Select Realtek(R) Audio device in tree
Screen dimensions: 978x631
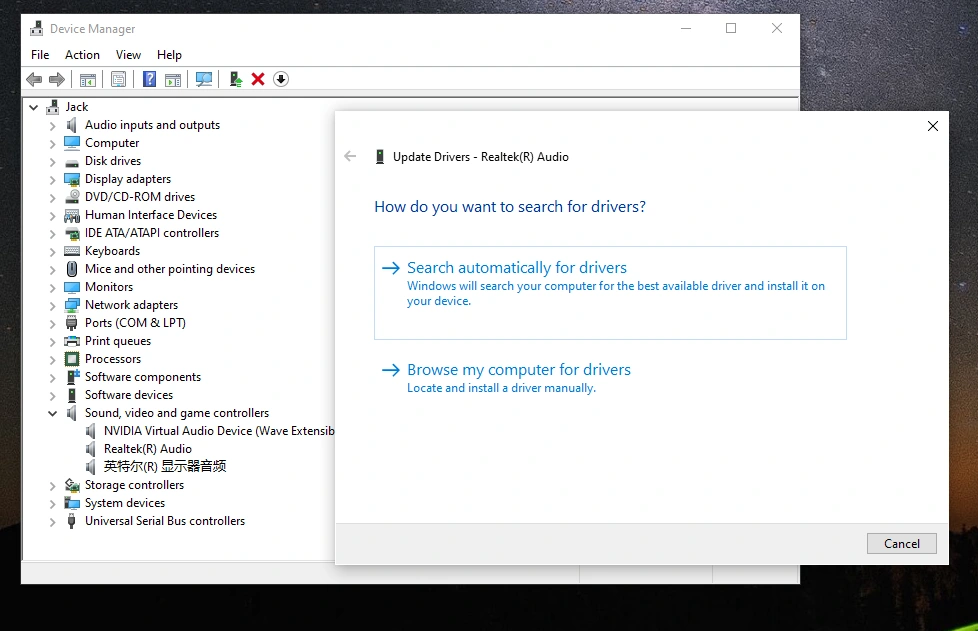148,449
